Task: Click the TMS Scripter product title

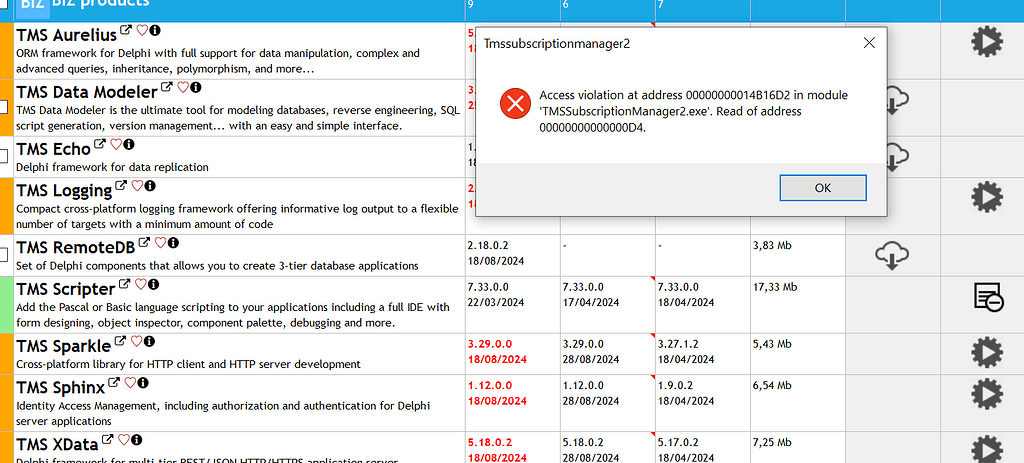Action: (x=65, y=289)
